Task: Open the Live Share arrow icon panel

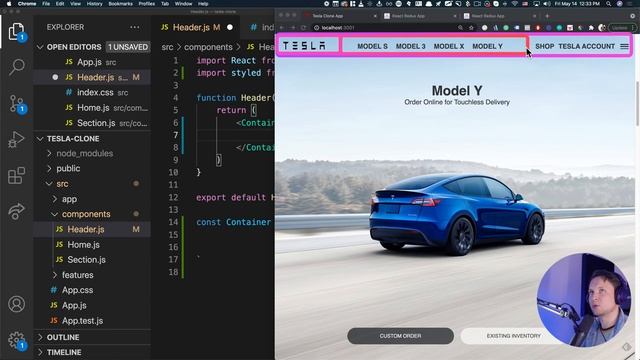Action: [x=16, y=211]
